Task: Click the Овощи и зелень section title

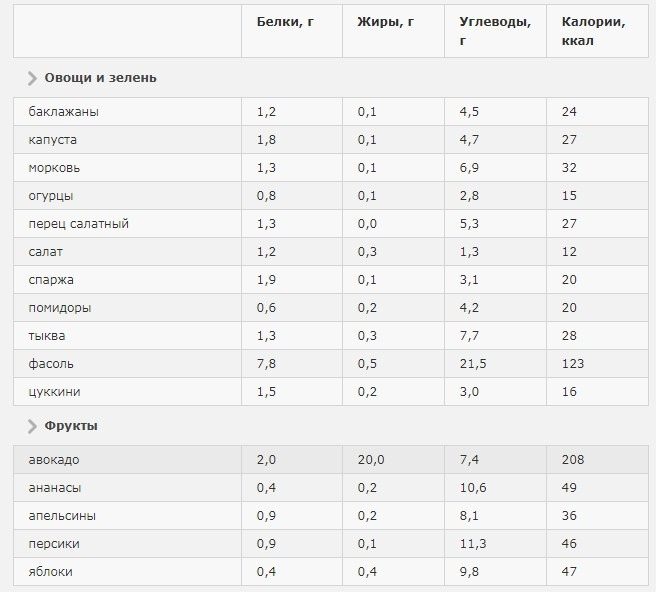Action: coord(100,78)
